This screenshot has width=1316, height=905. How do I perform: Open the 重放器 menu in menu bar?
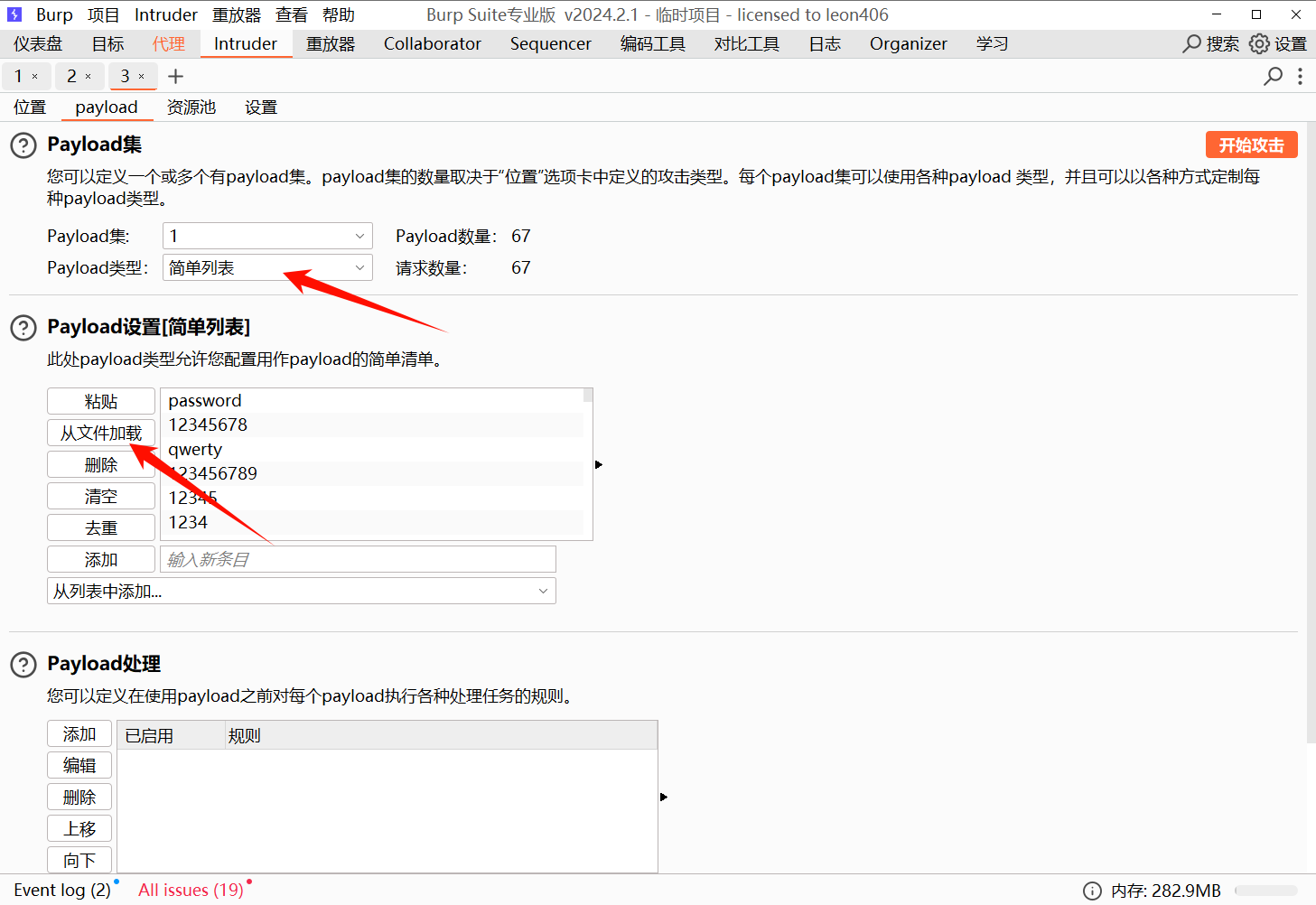[x=237, y=14]
